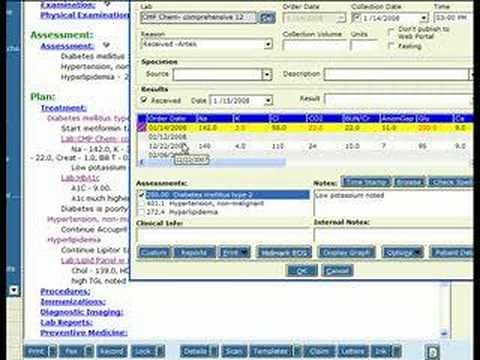Click the Reports button
The height and width of the screenshot is (360, 480).
(194, 253)
